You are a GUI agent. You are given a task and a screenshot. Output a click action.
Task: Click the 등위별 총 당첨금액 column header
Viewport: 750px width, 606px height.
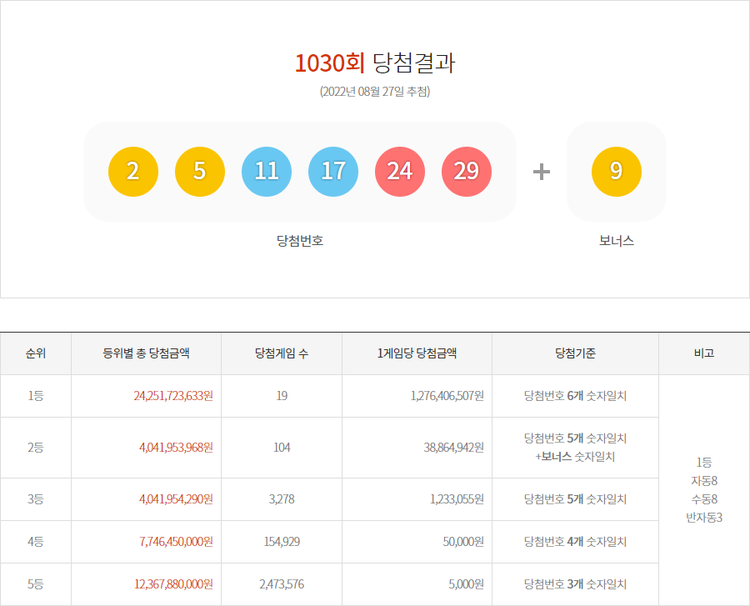pos(146,353)
